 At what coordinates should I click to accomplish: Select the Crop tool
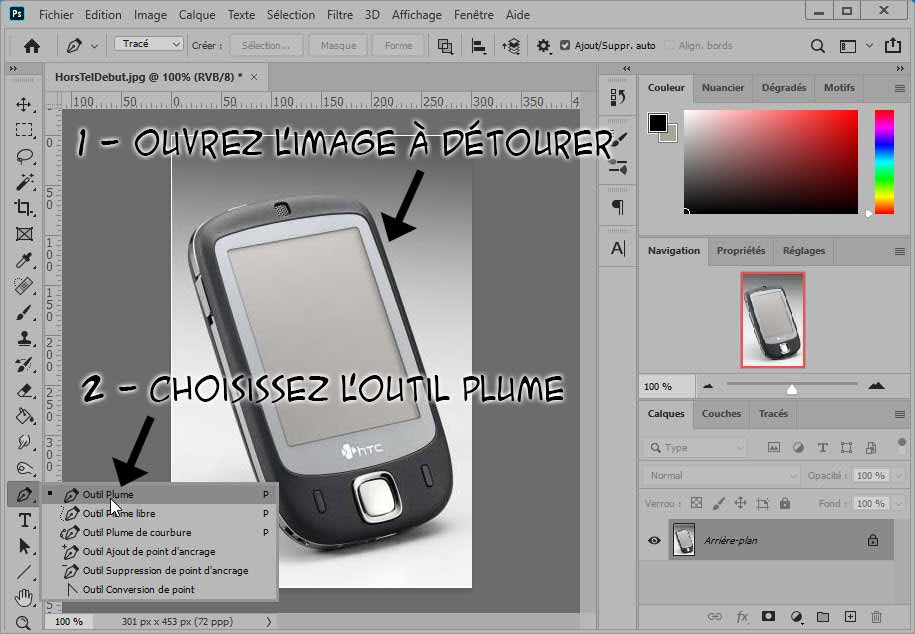point(24,208)
